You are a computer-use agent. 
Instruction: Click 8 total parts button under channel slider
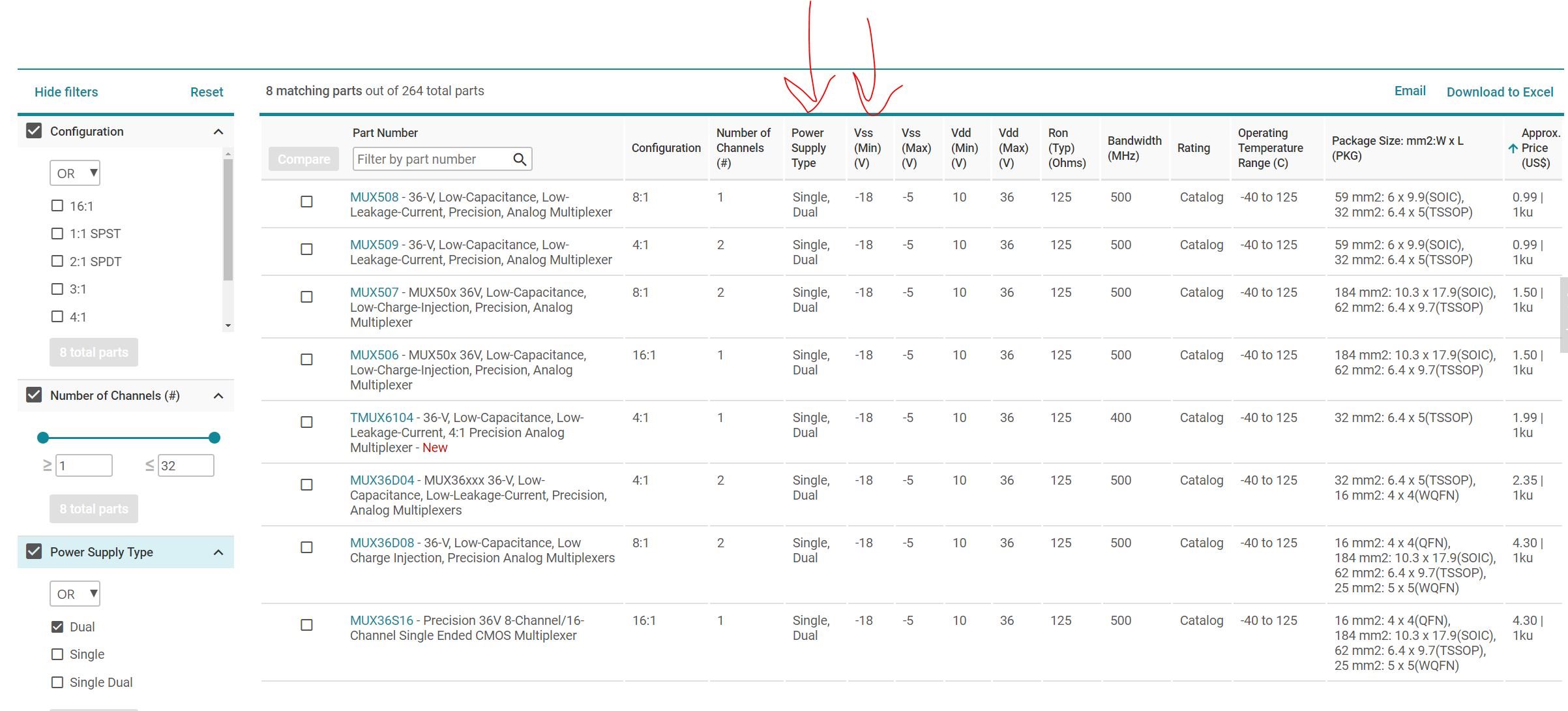tap(94, 509)
